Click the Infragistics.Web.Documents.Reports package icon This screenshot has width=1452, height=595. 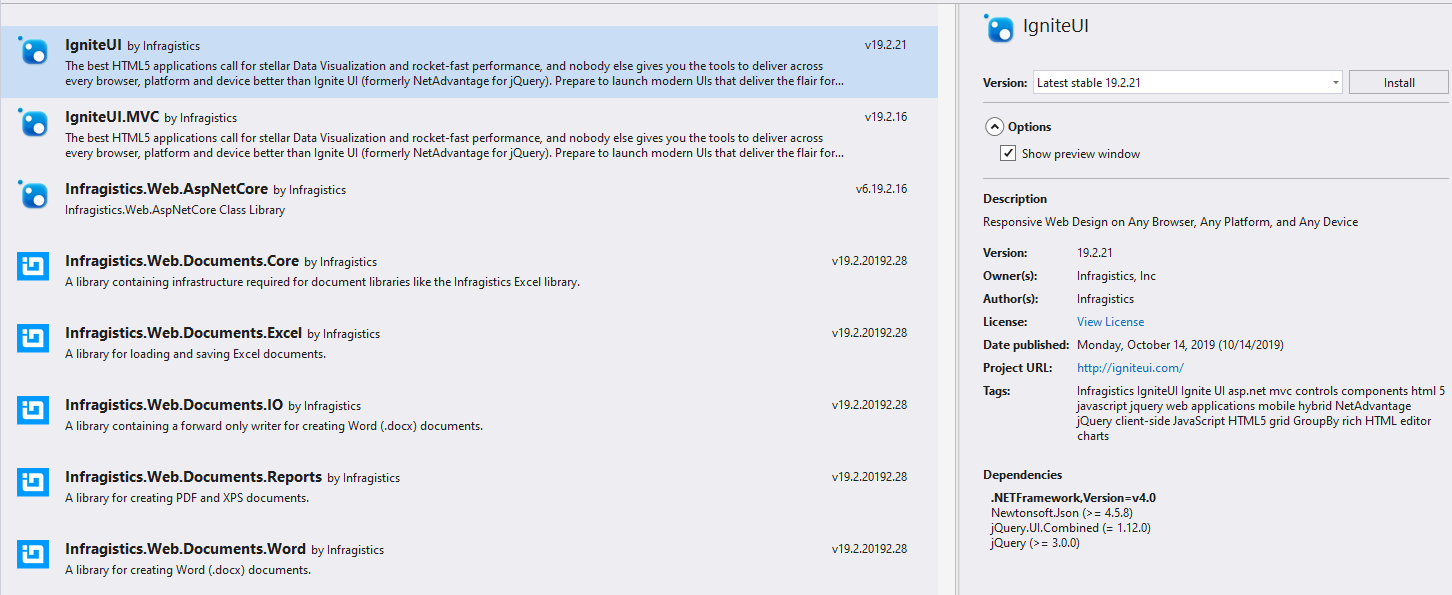(x=33, y=482)
